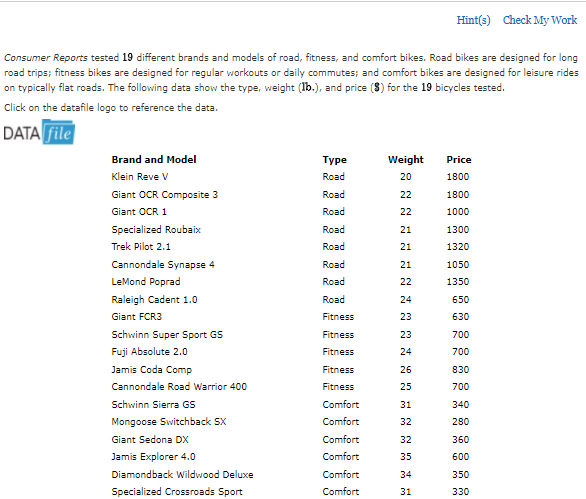Screen dimensions: 586x499
Task: Click the 'Schwinn Sierra GS' row name
Action: pyautogui.click(x=153, y=404)
